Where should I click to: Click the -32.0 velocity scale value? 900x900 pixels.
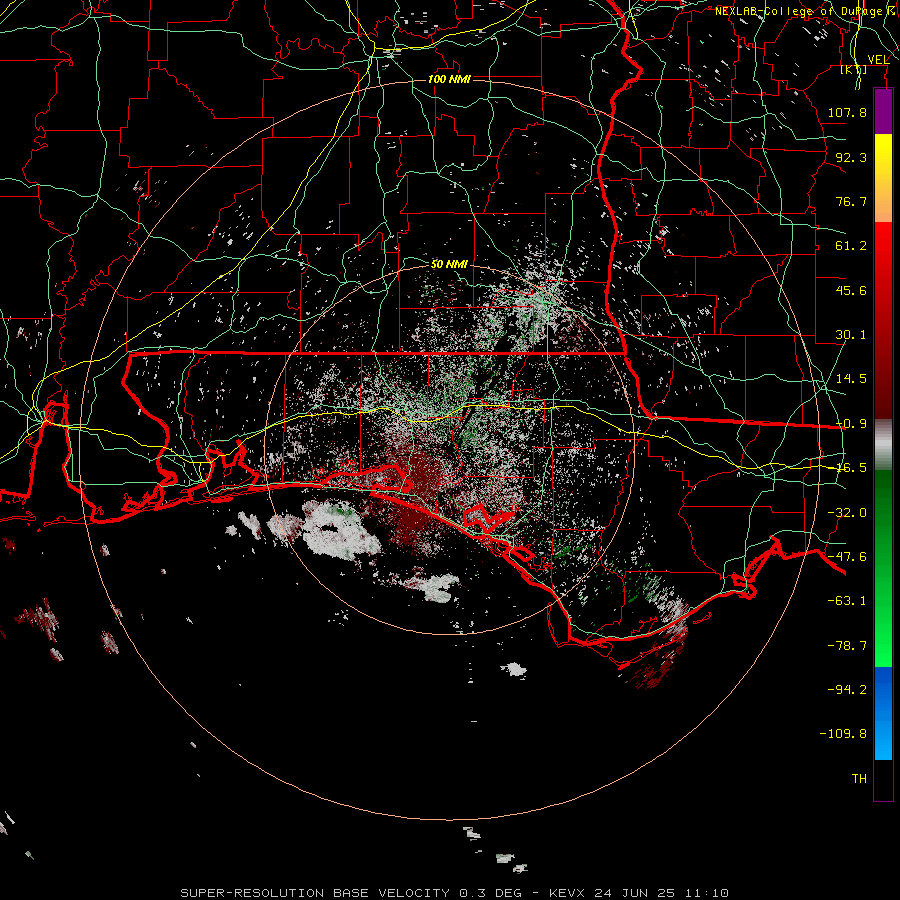click(x=847, y=513)
